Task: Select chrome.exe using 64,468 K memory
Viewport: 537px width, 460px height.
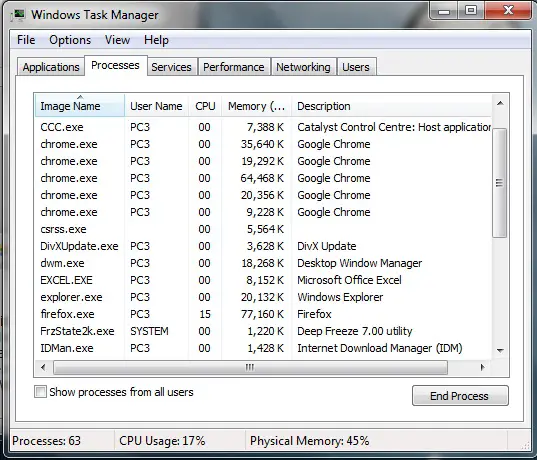Action: pos(263,178)
